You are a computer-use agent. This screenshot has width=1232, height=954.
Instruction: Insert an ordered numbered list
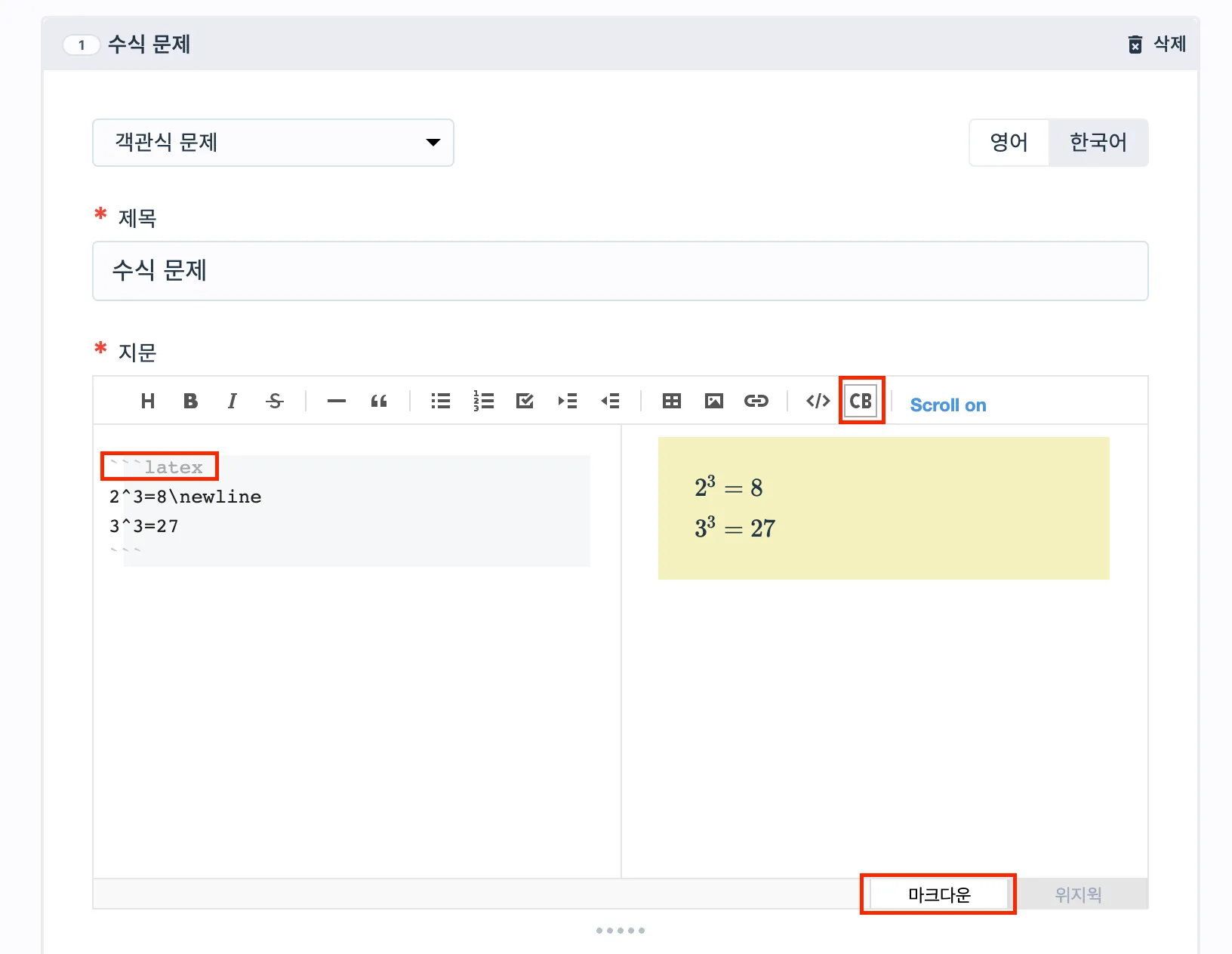point(483,401)
